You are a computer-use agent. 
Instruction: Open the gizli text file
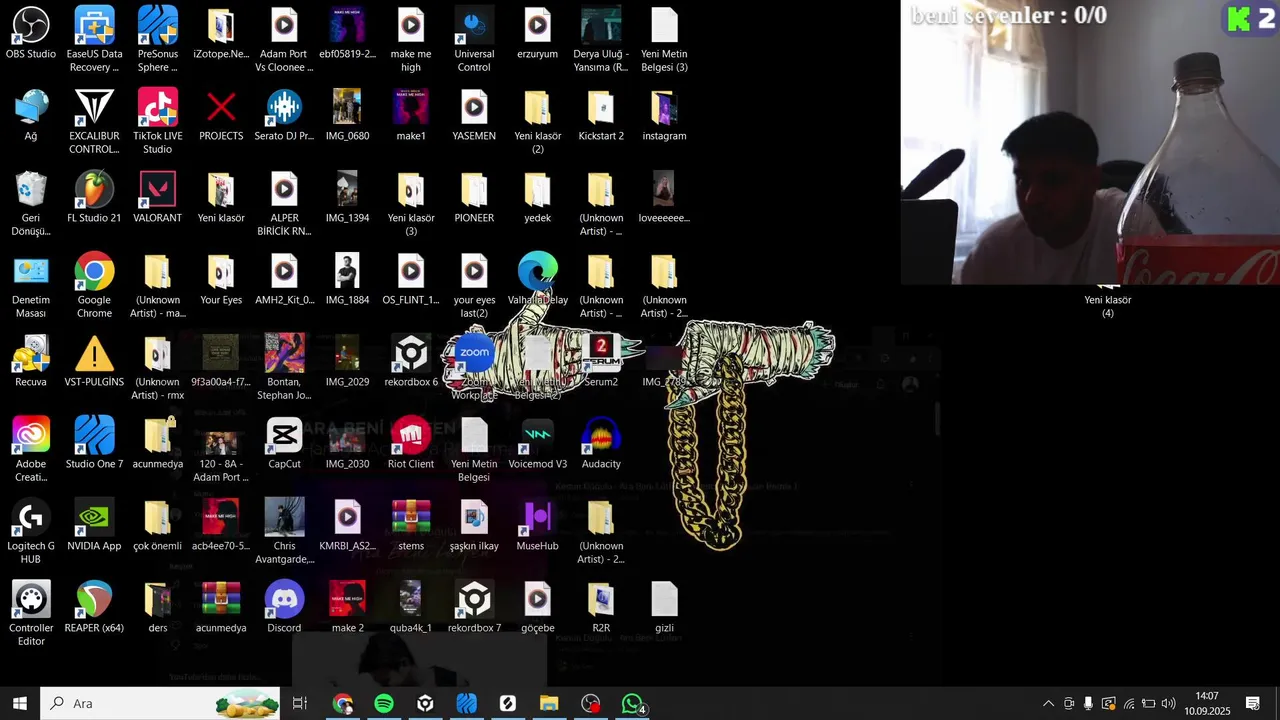664,607
